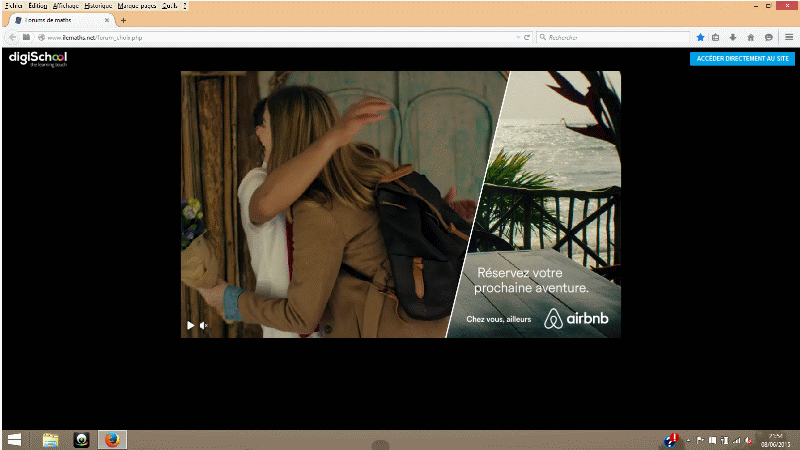The width and height of the screenshot is (800, 450).
Task: Click 'Accéder directement au site' button
Action: pos(742,59)
